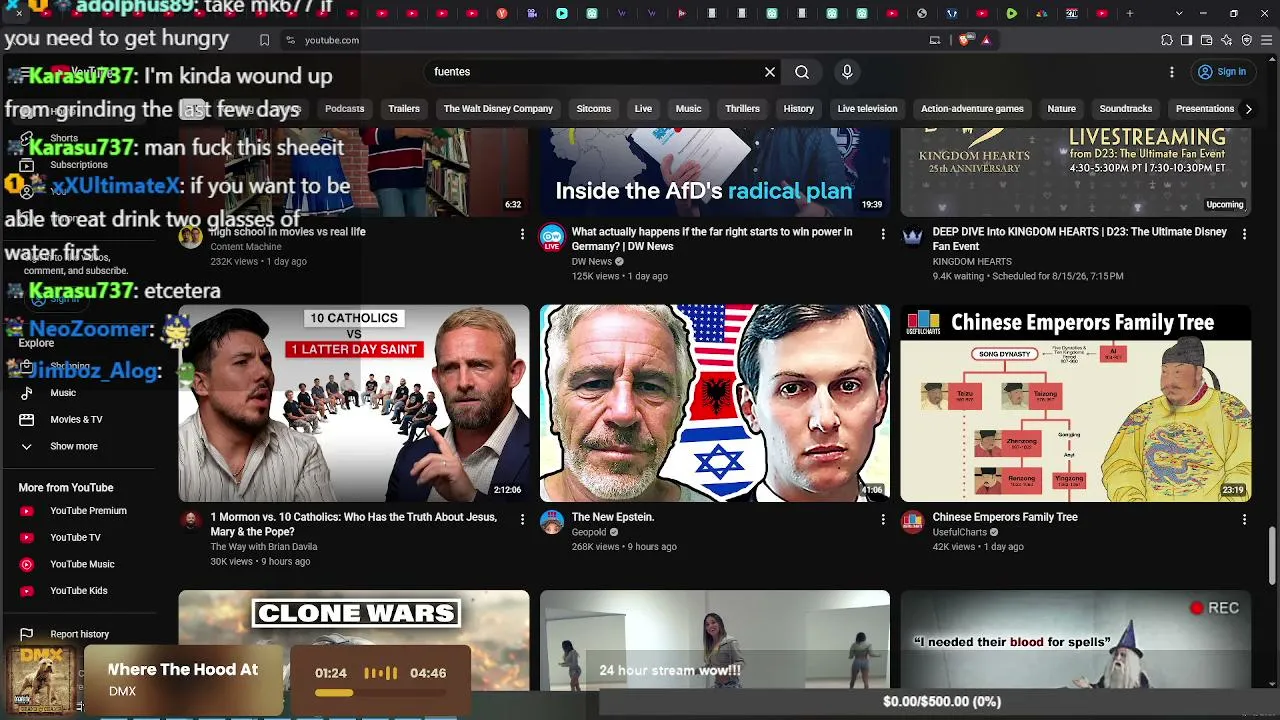
Task: Select the History filter chip
Action: pos(799,109)
